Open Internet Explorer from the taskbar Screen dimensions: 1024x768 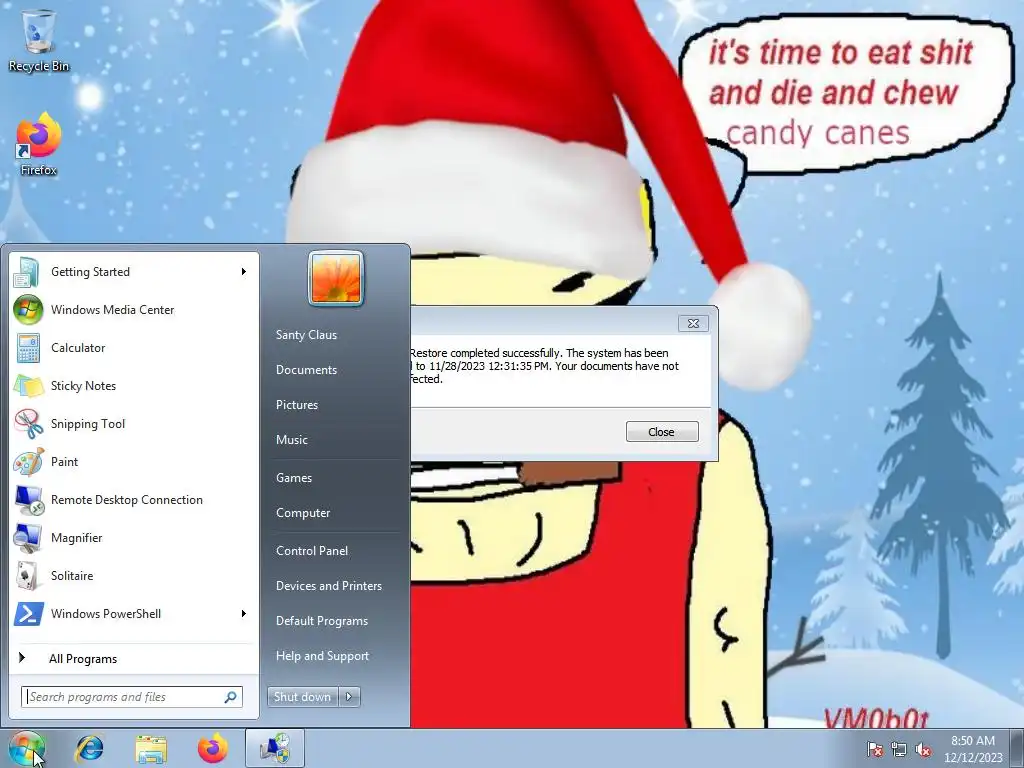89,748
